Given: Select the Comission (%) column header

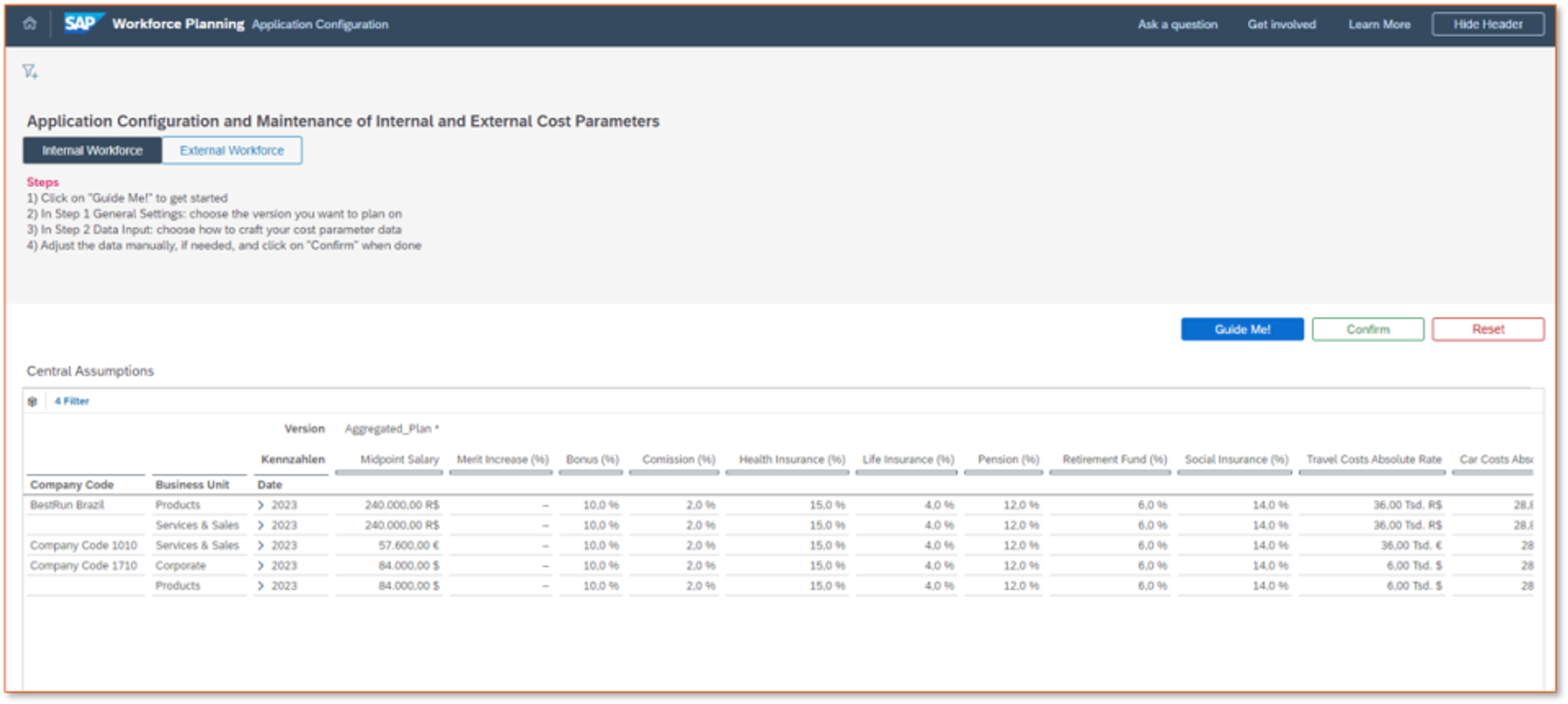Looking at the screenshot, I should tap(679, 459).
